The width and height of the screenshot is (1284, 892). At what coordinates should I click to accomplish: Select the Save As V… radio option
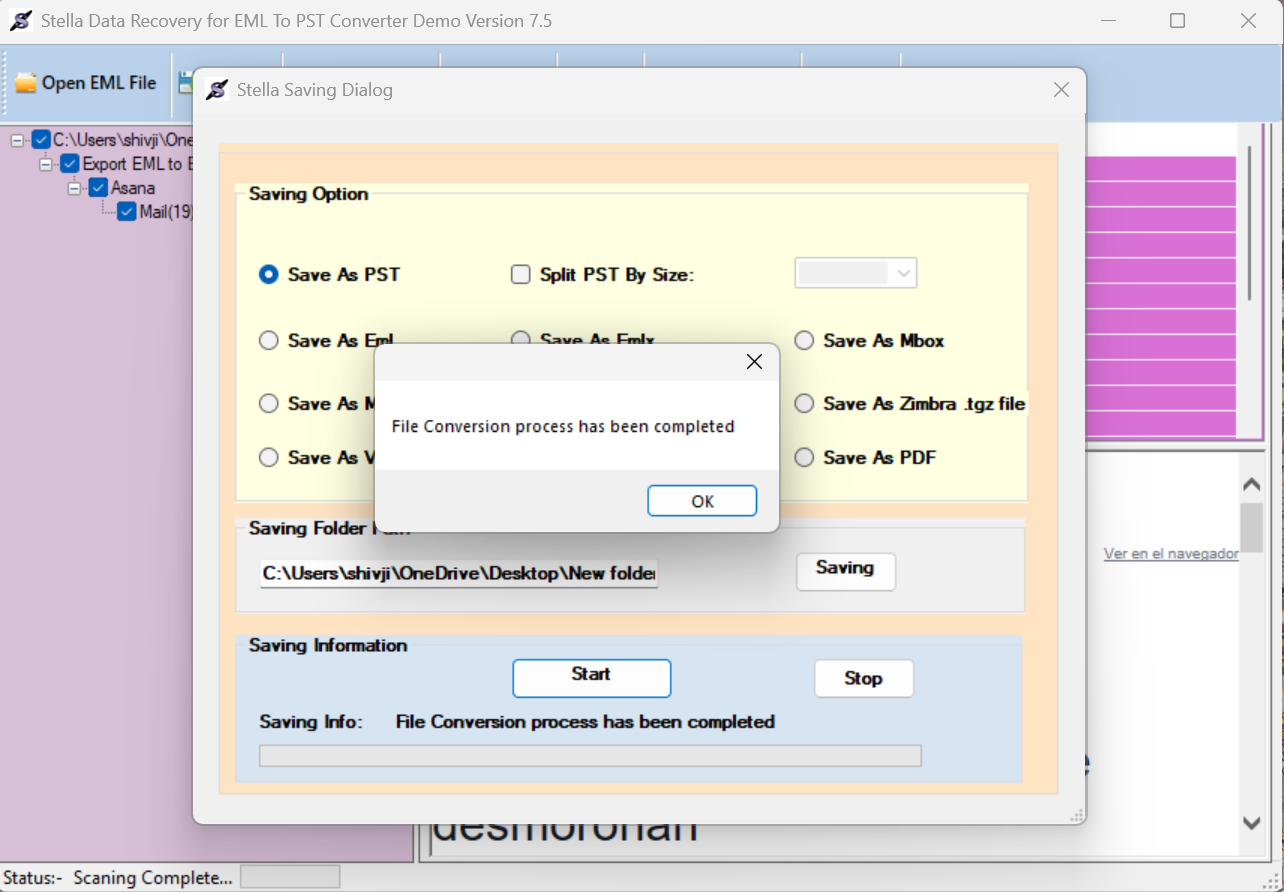click(x=268, y=457)
